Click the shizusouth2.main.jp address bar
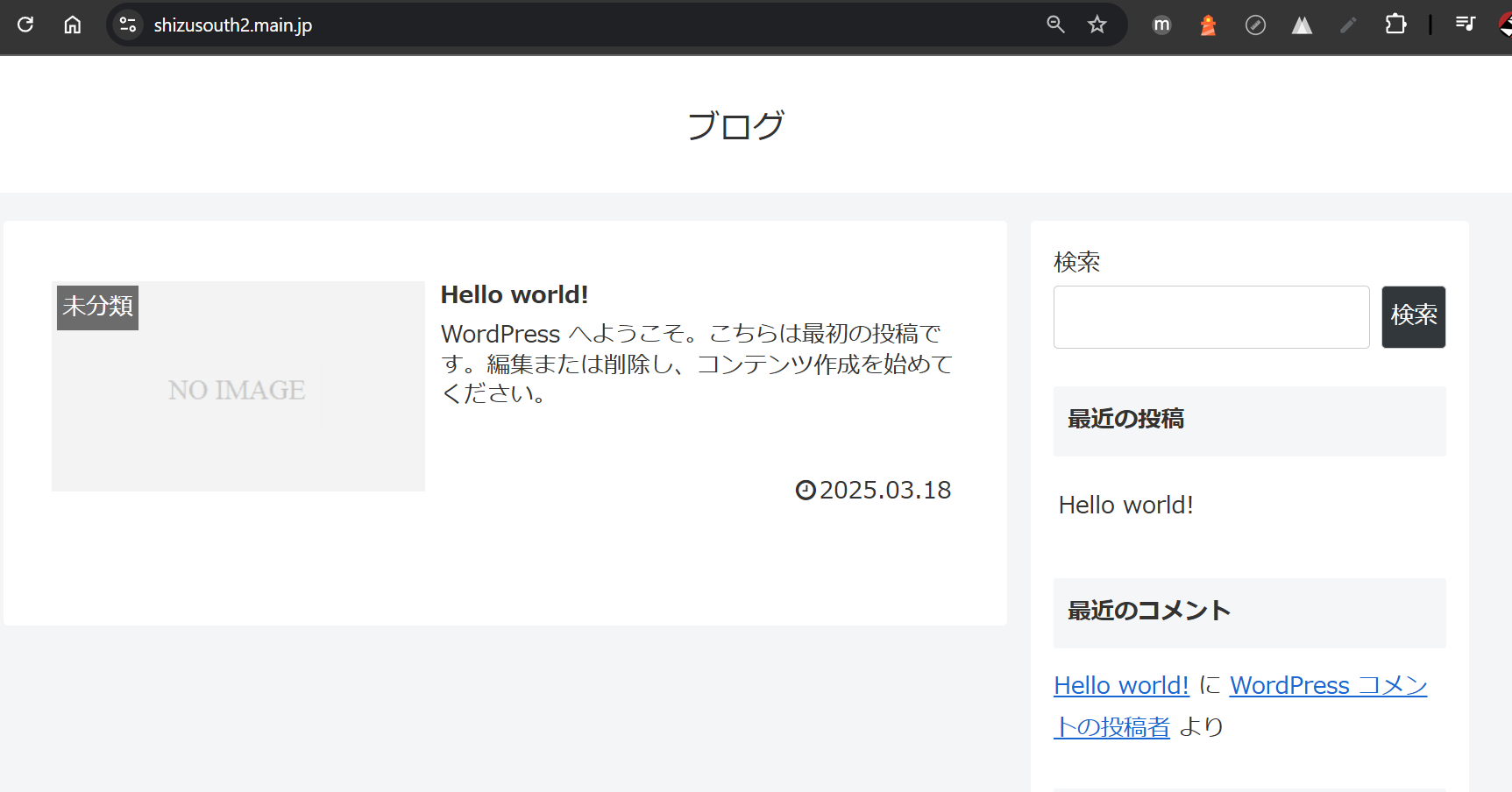Image resolution: width=1512 pixels, height=792 pixels. pos(526,25)
